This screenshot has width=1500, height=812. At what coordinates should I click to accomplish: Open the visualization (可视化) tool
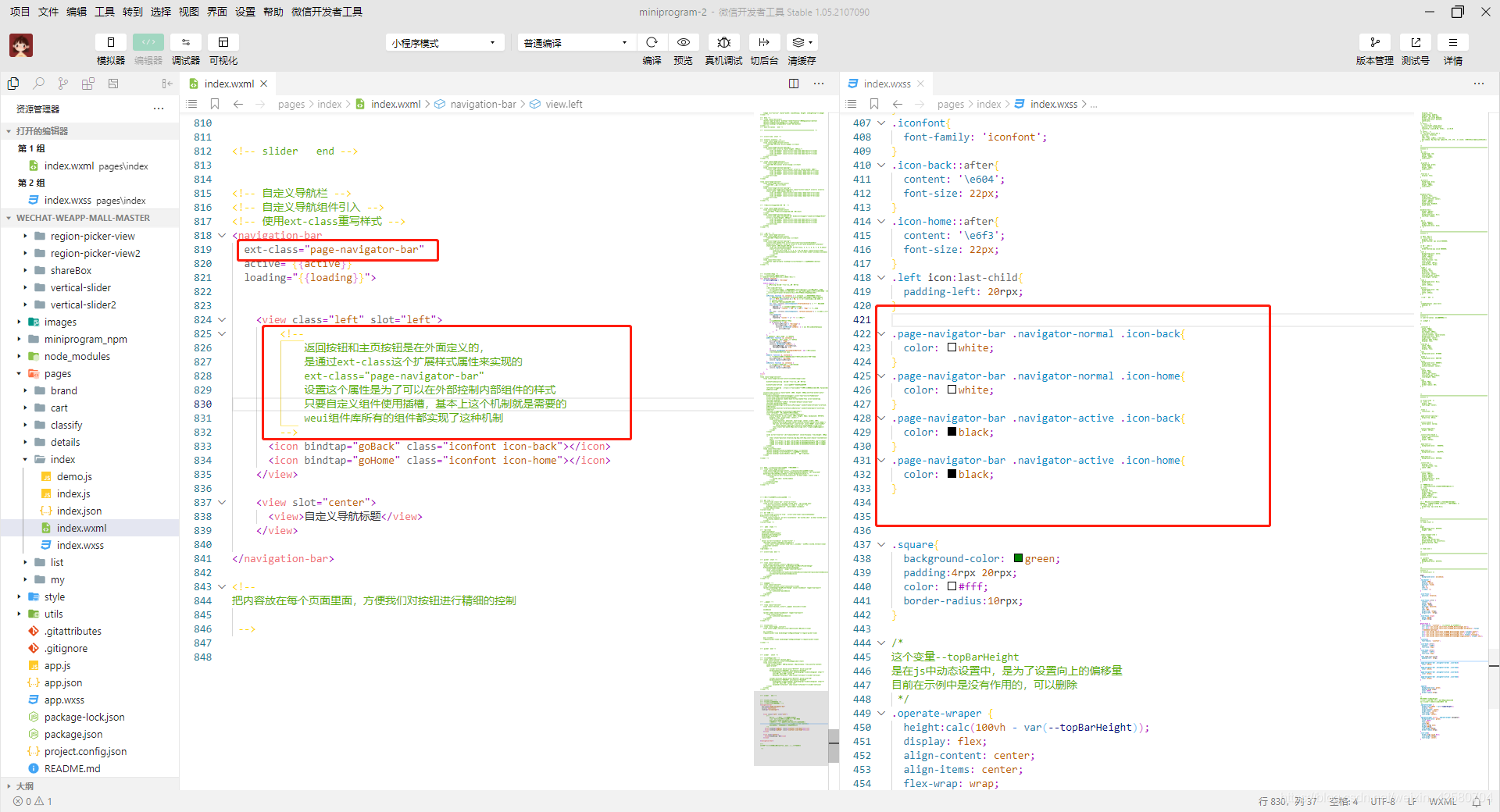coord(223,42)
